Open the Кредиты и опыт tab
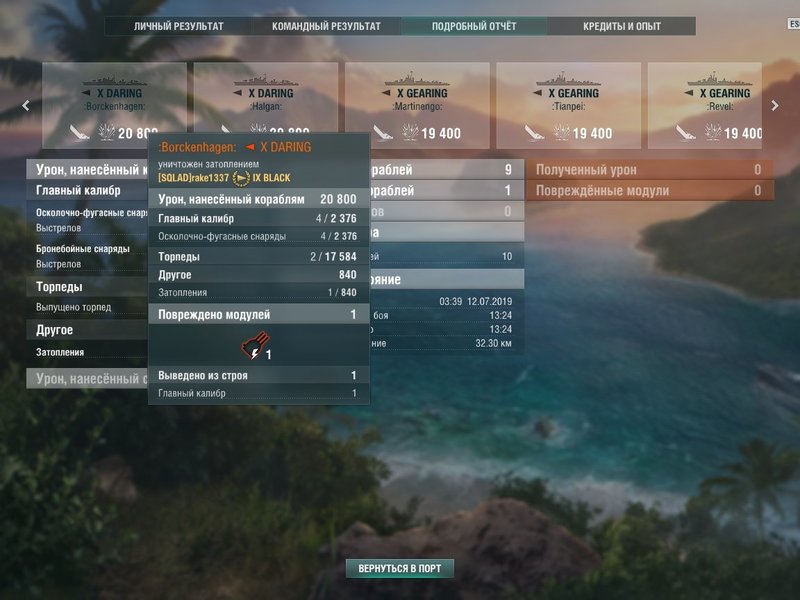 coord(621,26)
